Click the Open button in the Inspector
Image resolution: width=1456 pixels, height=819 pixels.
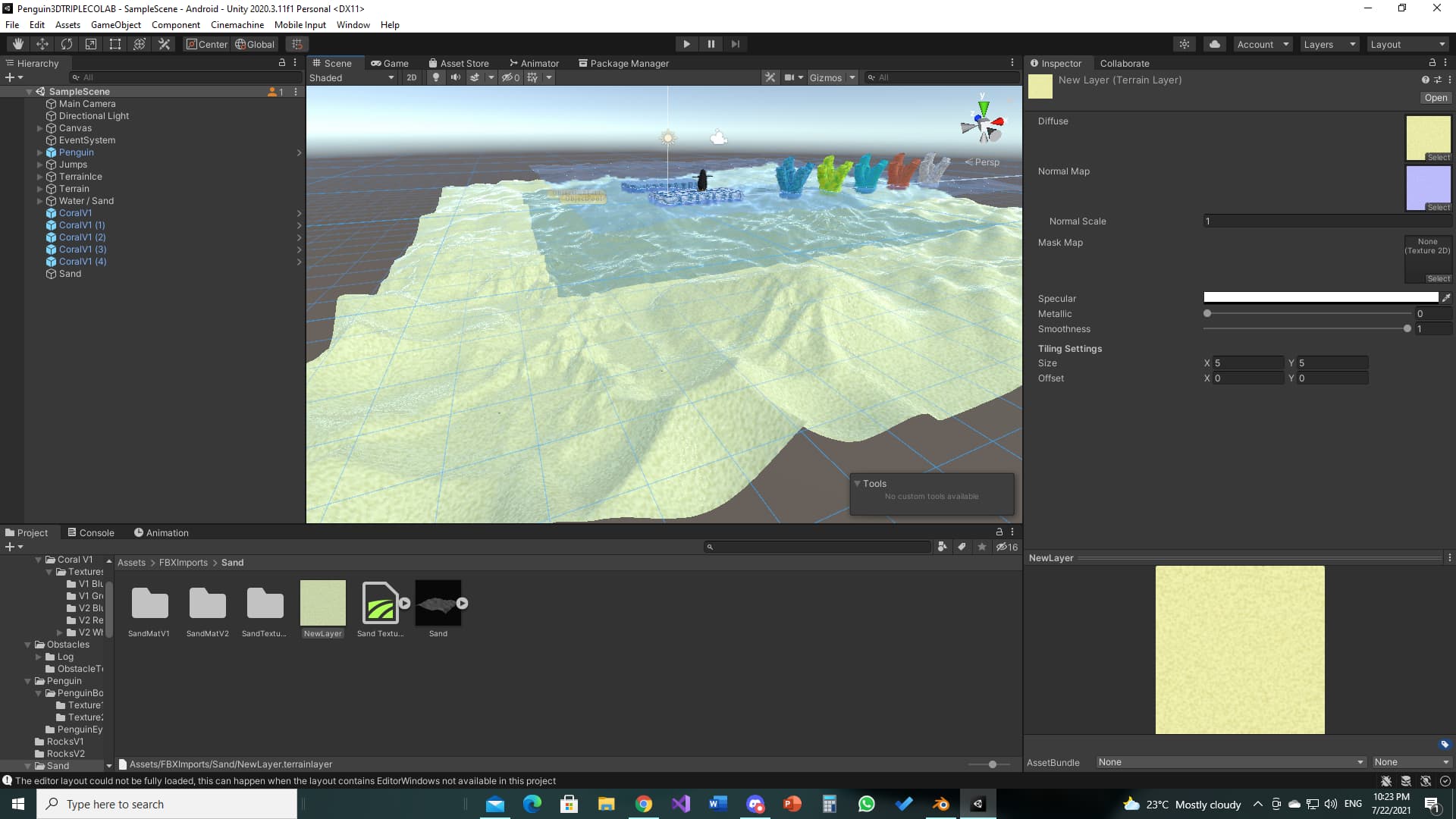point(1435,98)
